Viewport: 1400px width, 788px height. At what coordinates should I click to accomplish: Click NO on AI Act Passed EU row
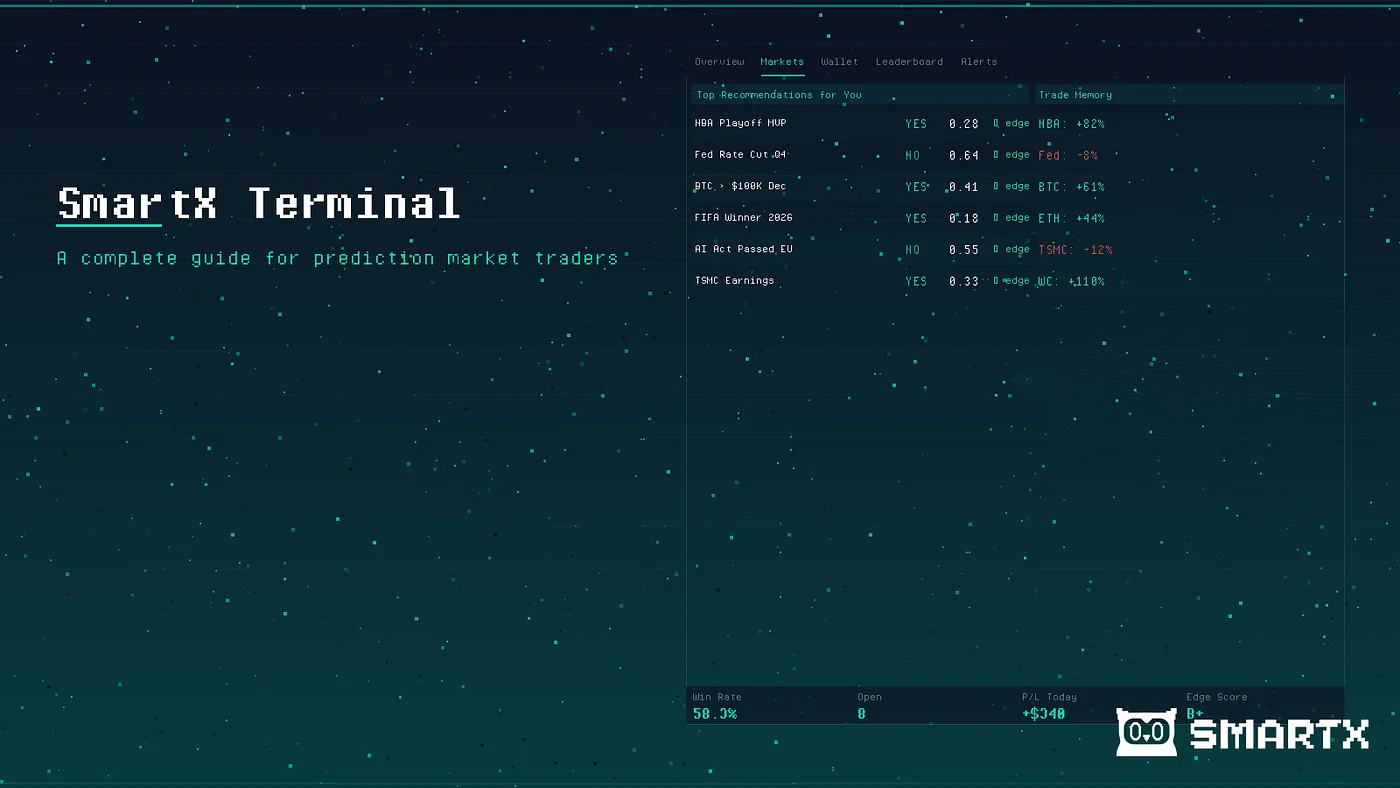click(x=912, y=250)
